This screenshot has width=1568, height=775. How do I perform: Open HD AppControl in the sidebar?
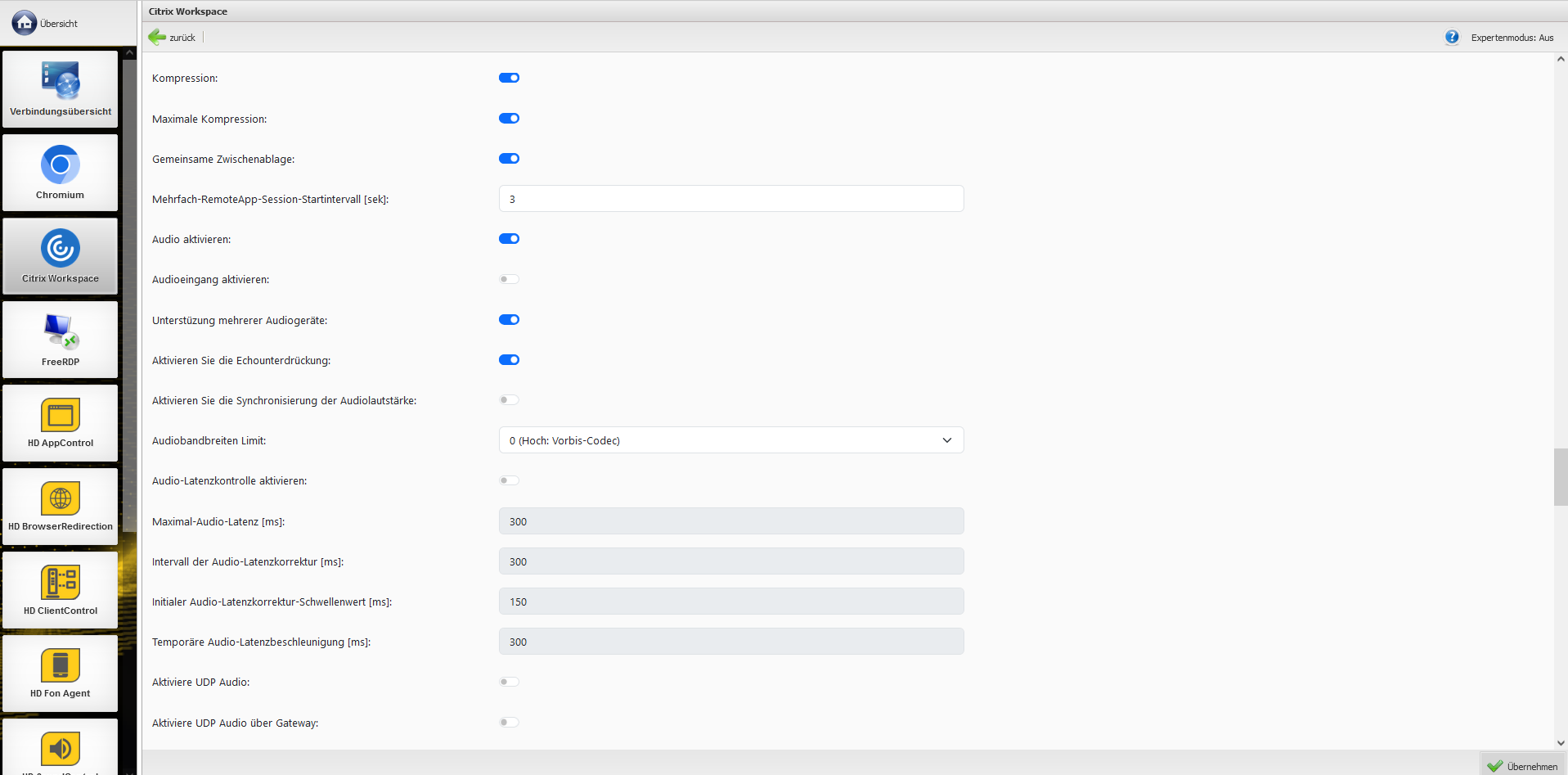click(61, 423)
